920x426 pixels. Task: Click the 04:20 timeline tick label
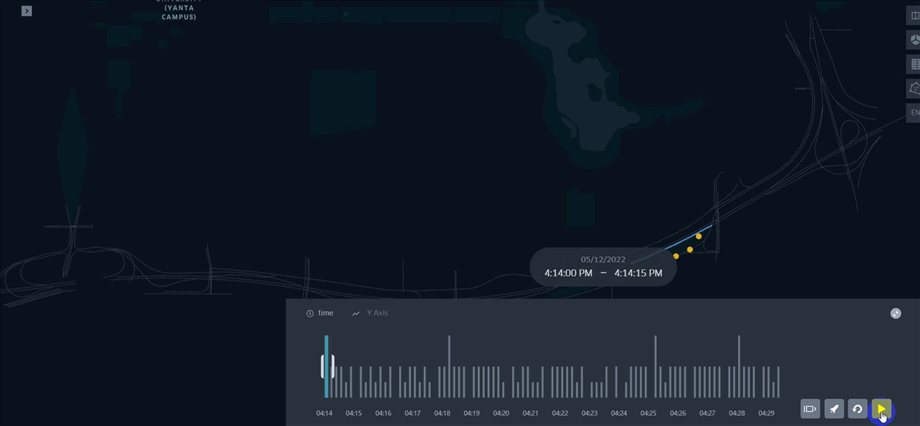(501, 413)
